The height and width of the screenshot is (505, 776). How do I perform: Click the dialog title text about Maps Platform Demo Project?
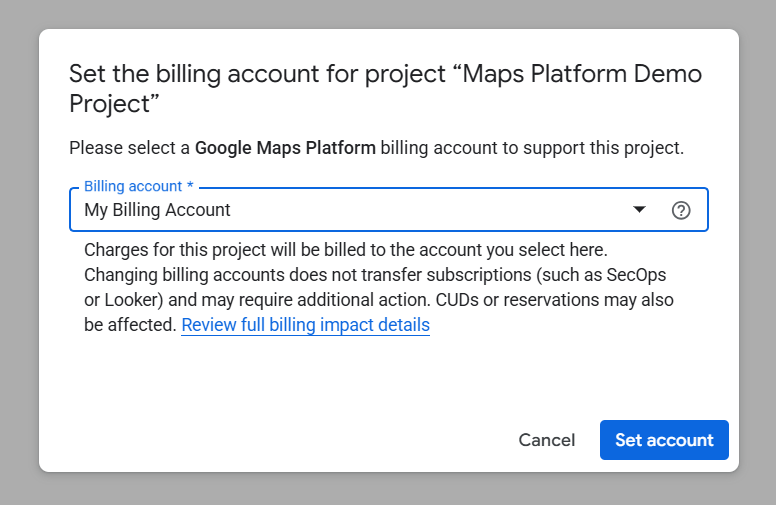point(386,89)
